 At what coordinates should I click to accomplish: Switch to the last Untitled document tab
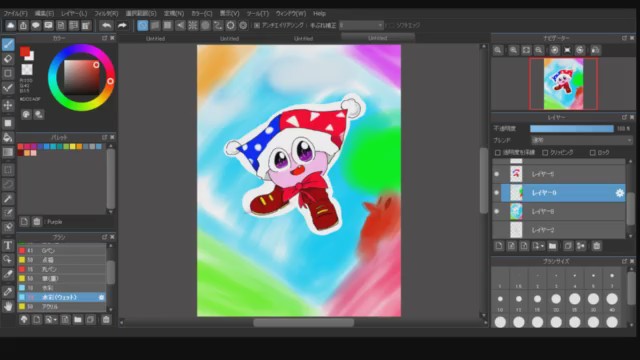378,38
